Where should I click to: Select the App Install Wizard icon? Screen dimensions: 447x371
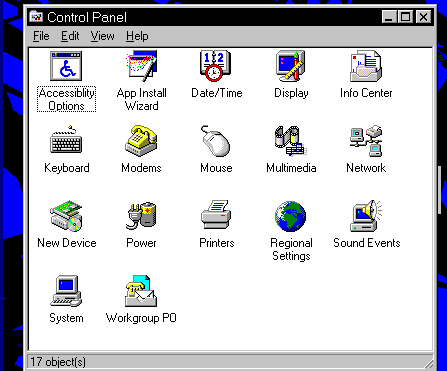(x=141, y=66)
